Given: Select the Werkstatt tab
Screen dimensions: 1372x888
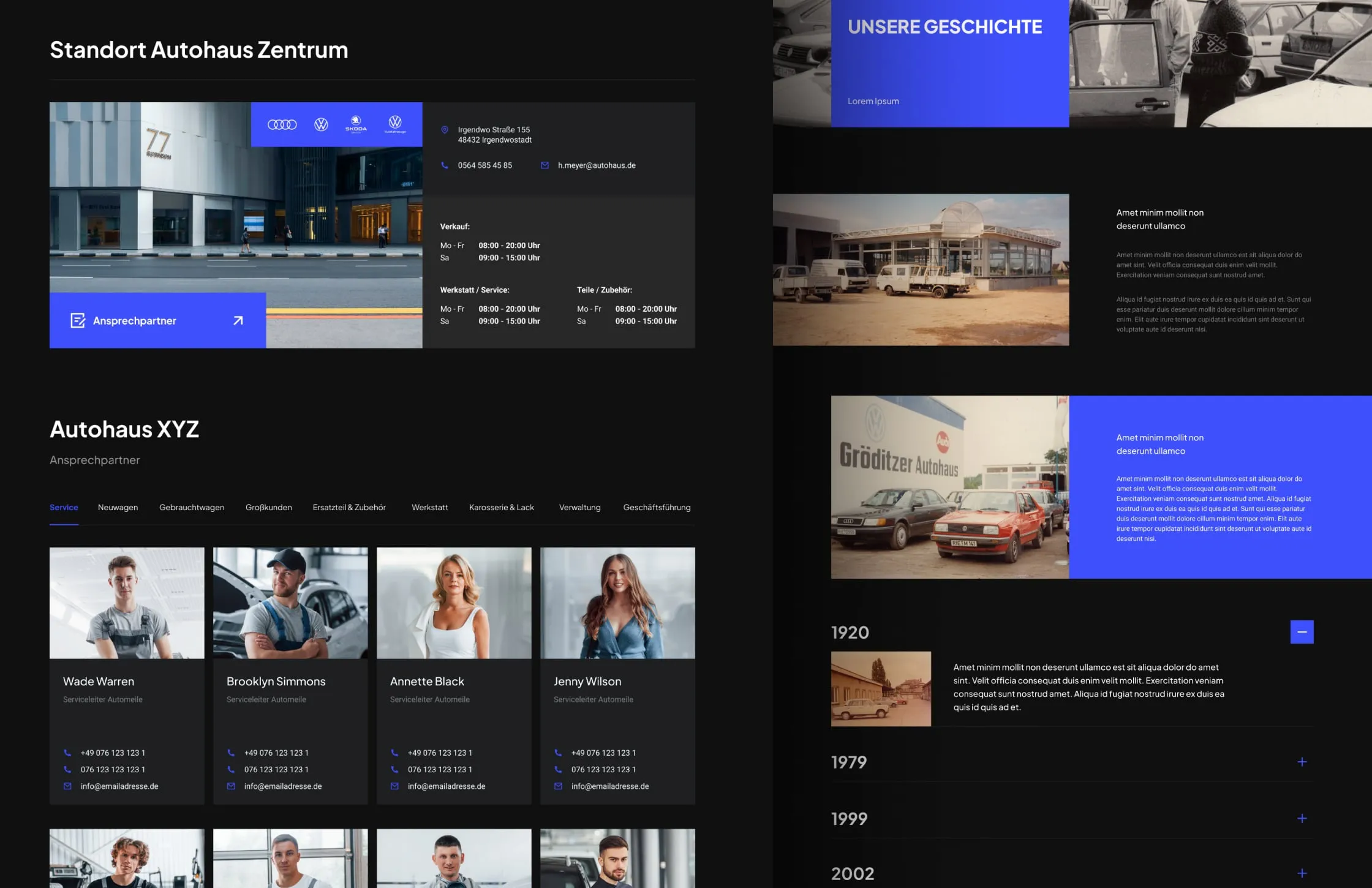Looking at the screenshot, I should 429,507.
